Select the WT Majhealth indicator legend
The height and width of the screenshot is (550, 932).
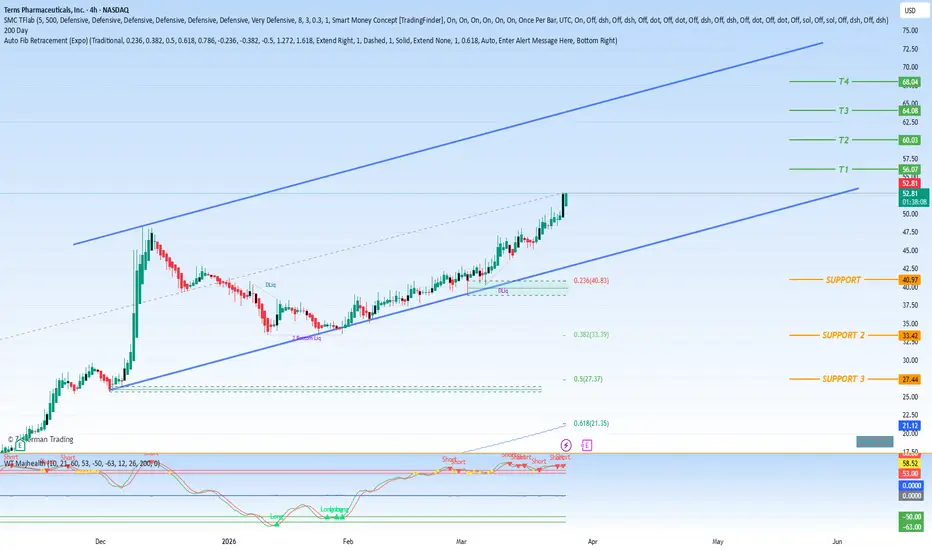81,463
